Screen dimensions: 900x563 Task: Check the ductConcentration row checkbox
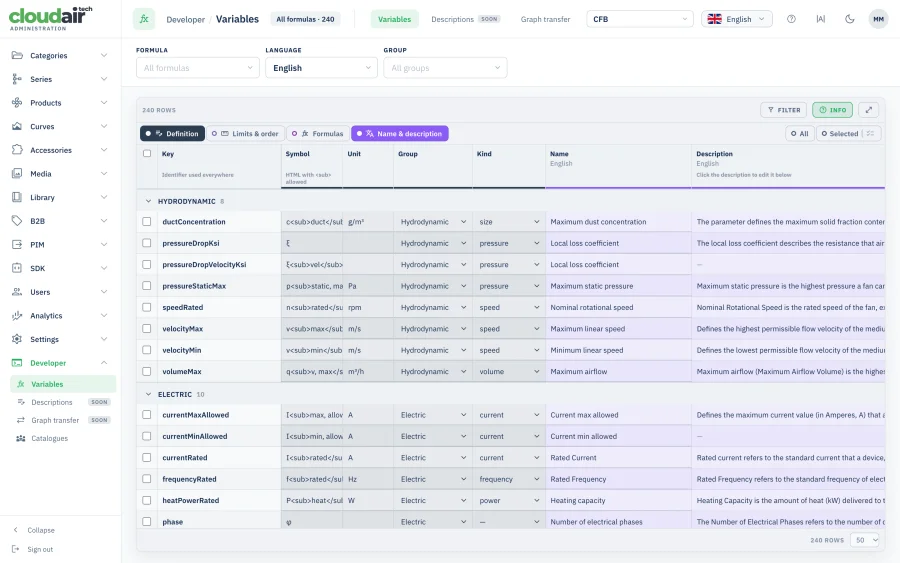point(147,222)
